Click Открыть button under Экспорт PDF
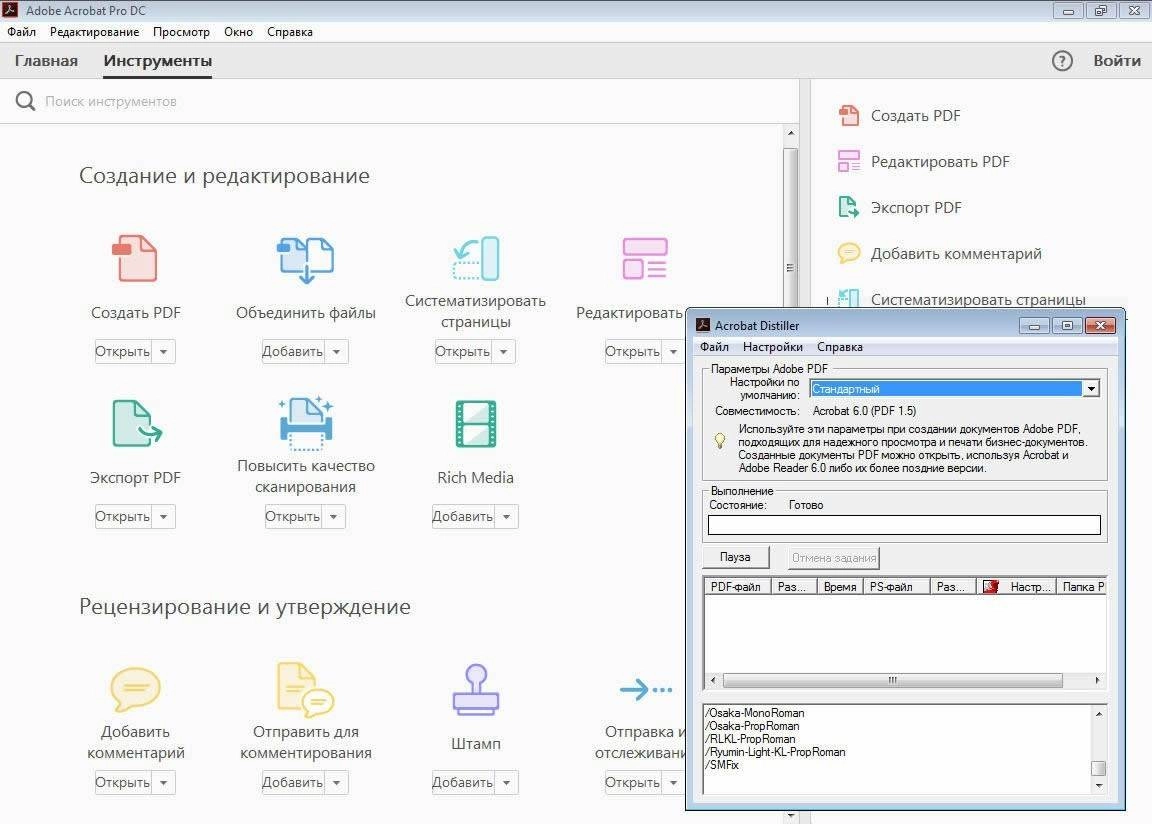The height and width of the screenshot is (824, 1152). pos(123,517)
